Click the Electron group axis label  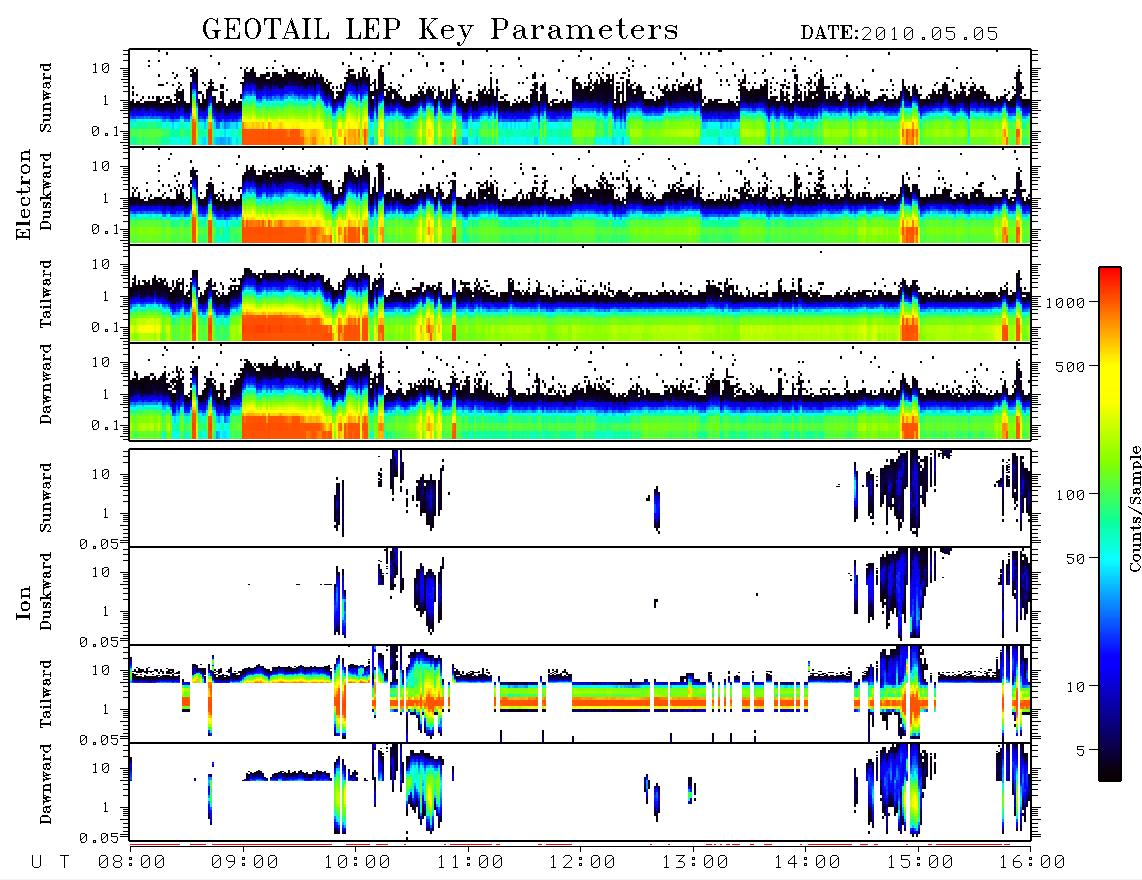(x=23, y=194)
